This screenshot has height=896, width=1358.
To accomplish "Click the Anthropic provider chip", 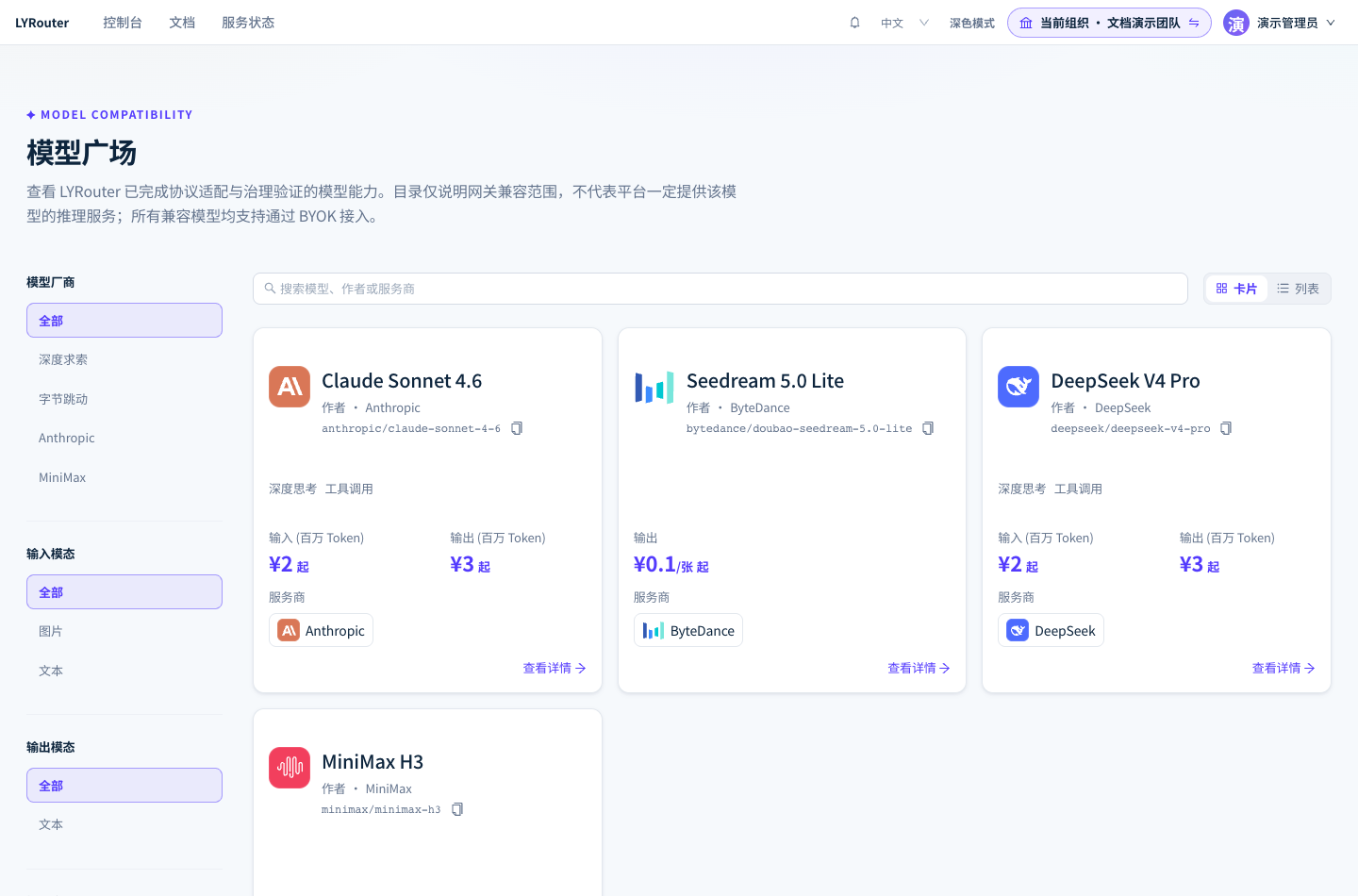I will point(321,631).
